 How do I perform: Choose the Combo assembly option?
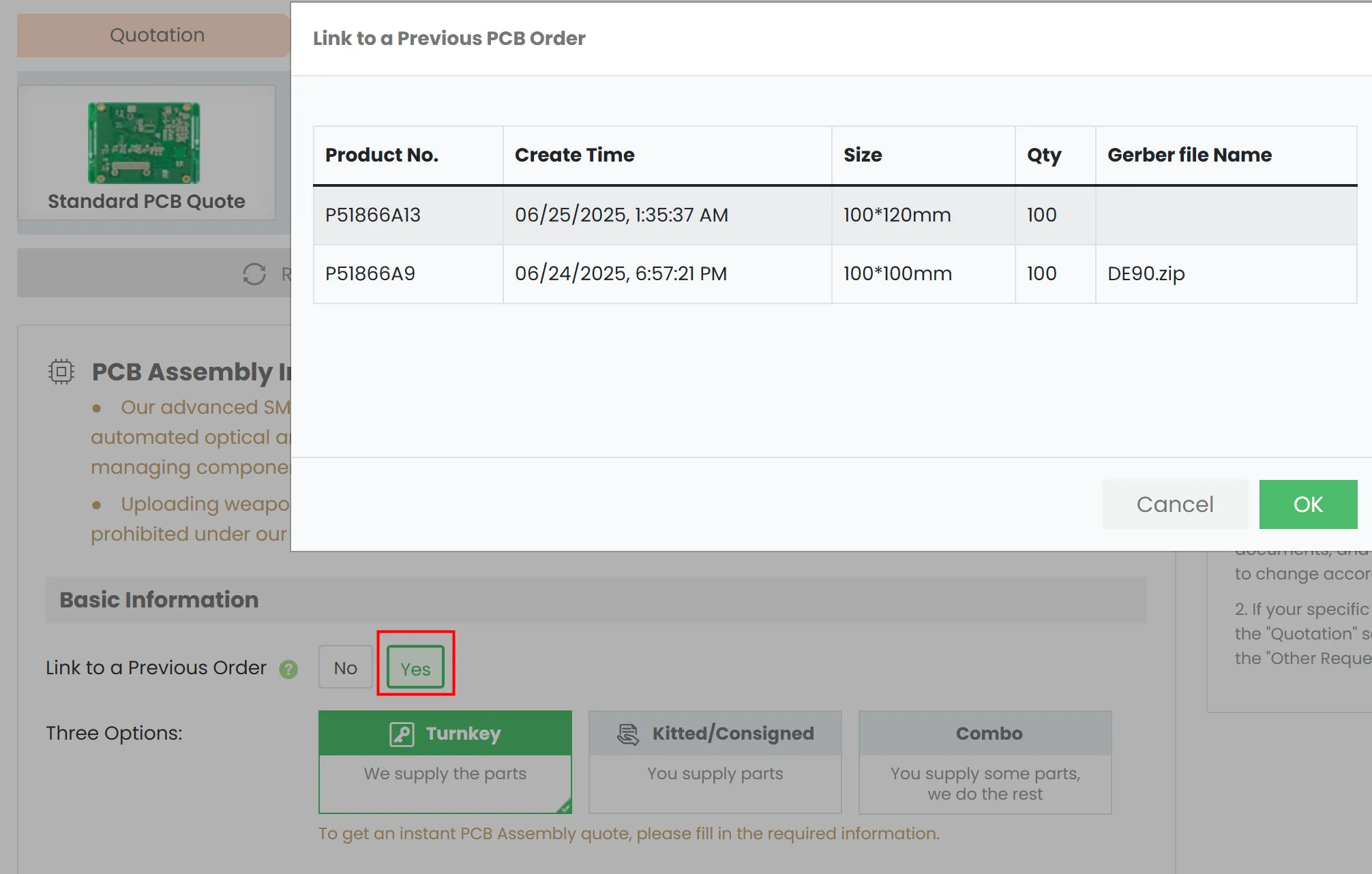(985, 762)
